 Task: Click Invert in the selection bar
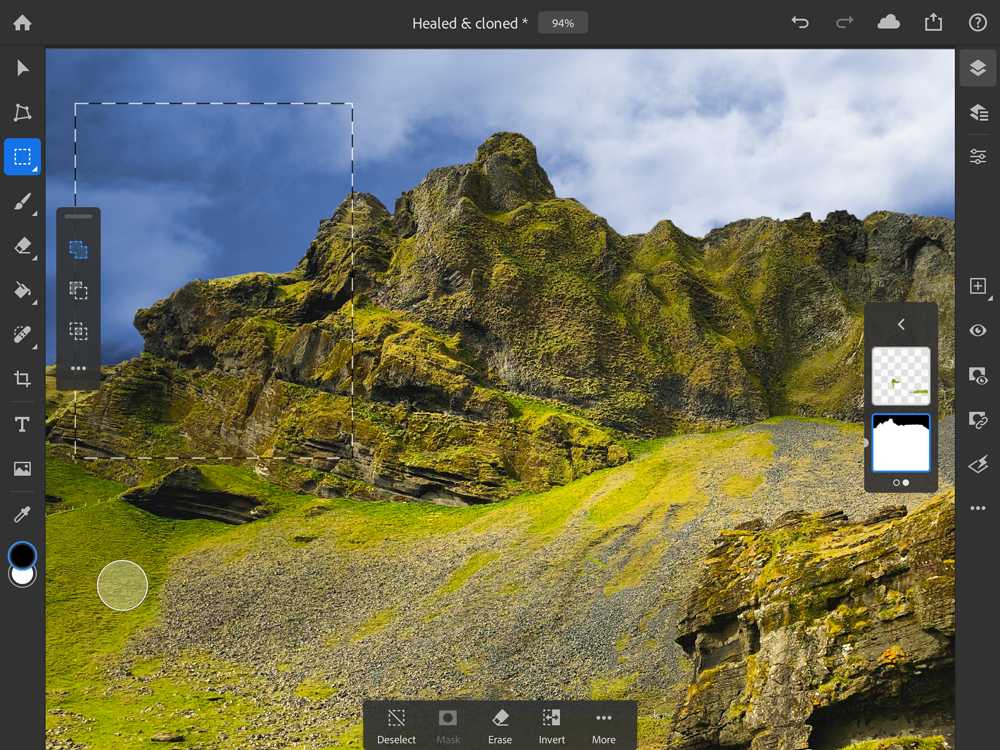(551, 726)
